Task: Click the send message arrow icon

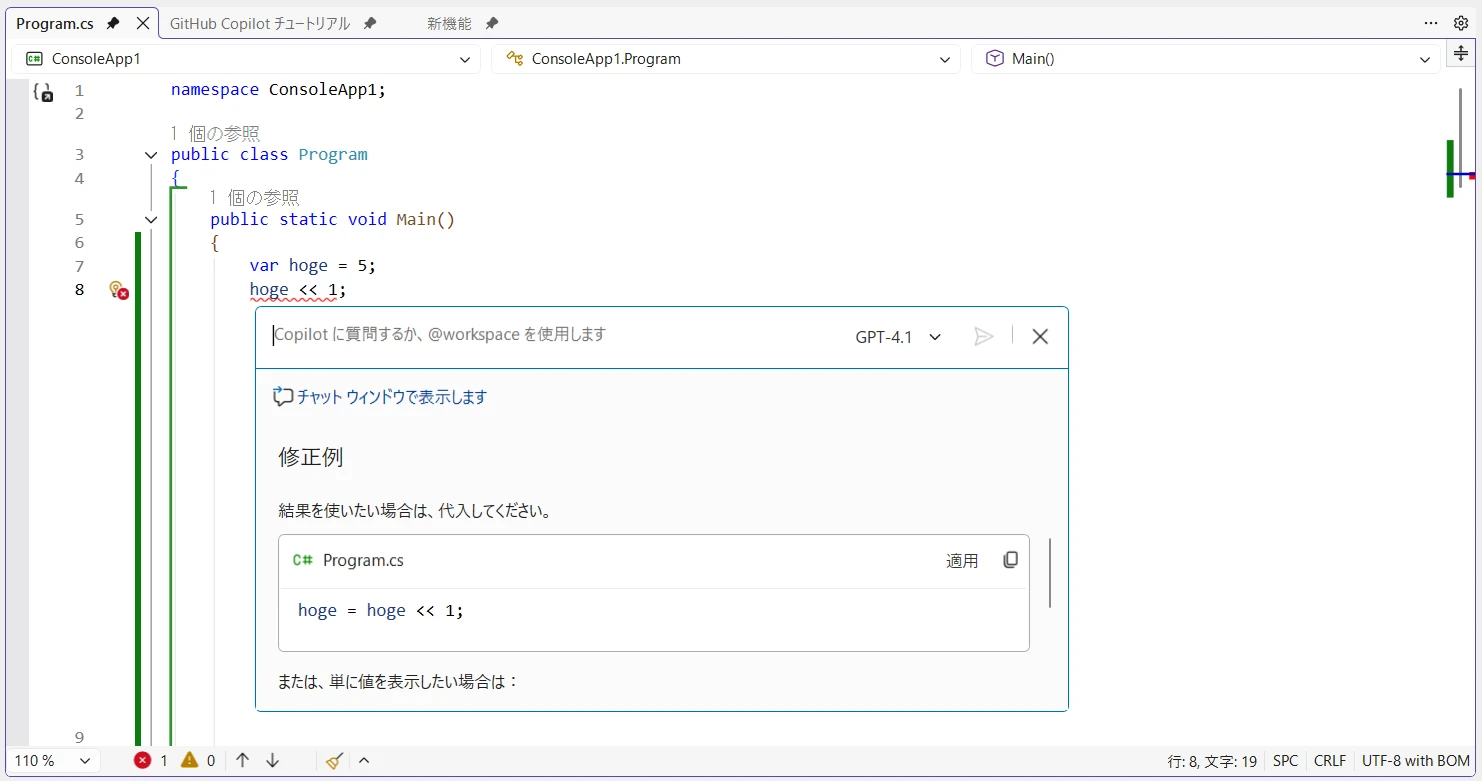Action: tap(983, 337)
